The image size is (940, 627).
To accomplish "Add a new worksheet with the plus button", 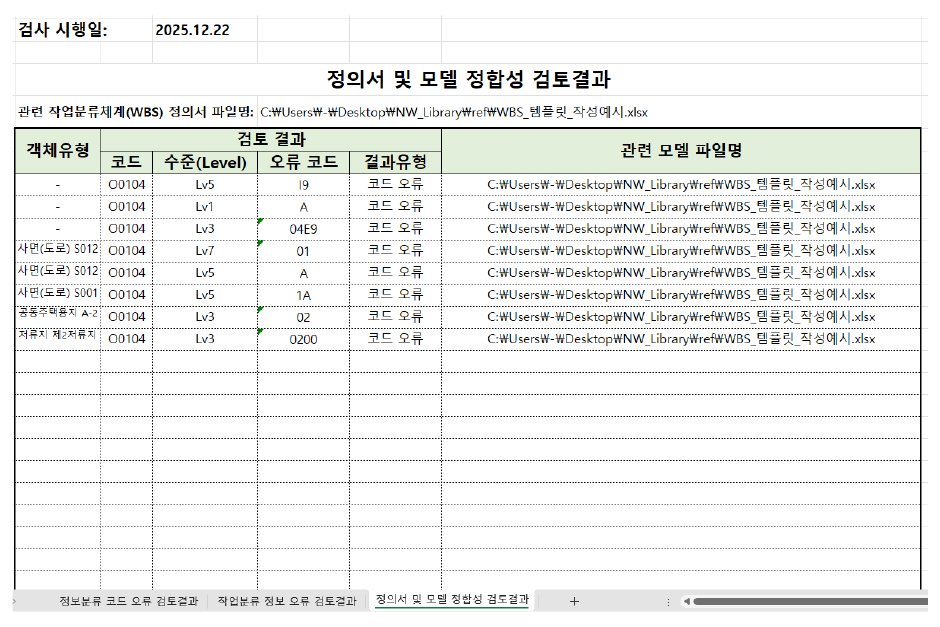I will (573, 602).
